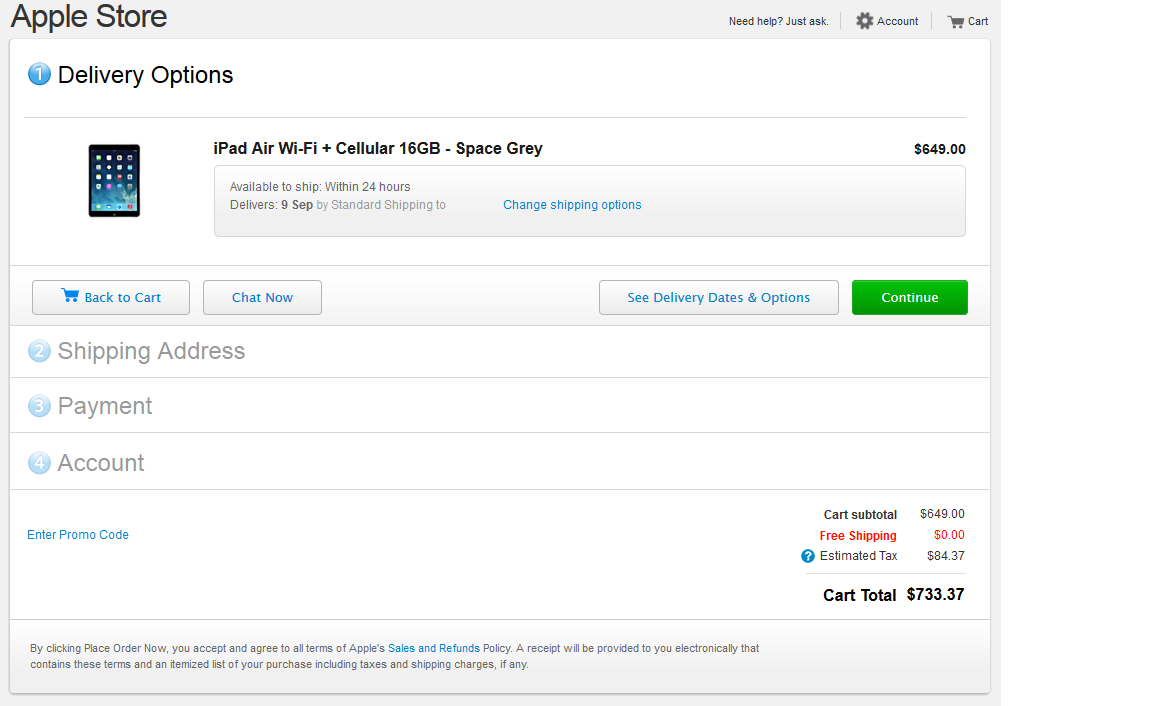Click the Enter Promo Code link

coord(78,535)
